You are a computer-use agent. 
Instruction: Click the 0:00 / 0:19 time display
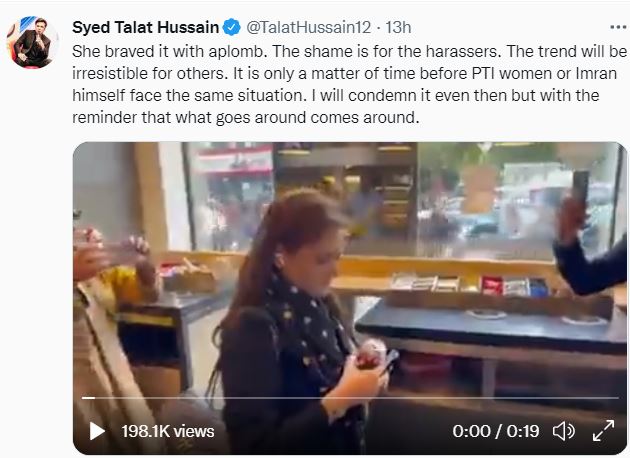(496, 431)
